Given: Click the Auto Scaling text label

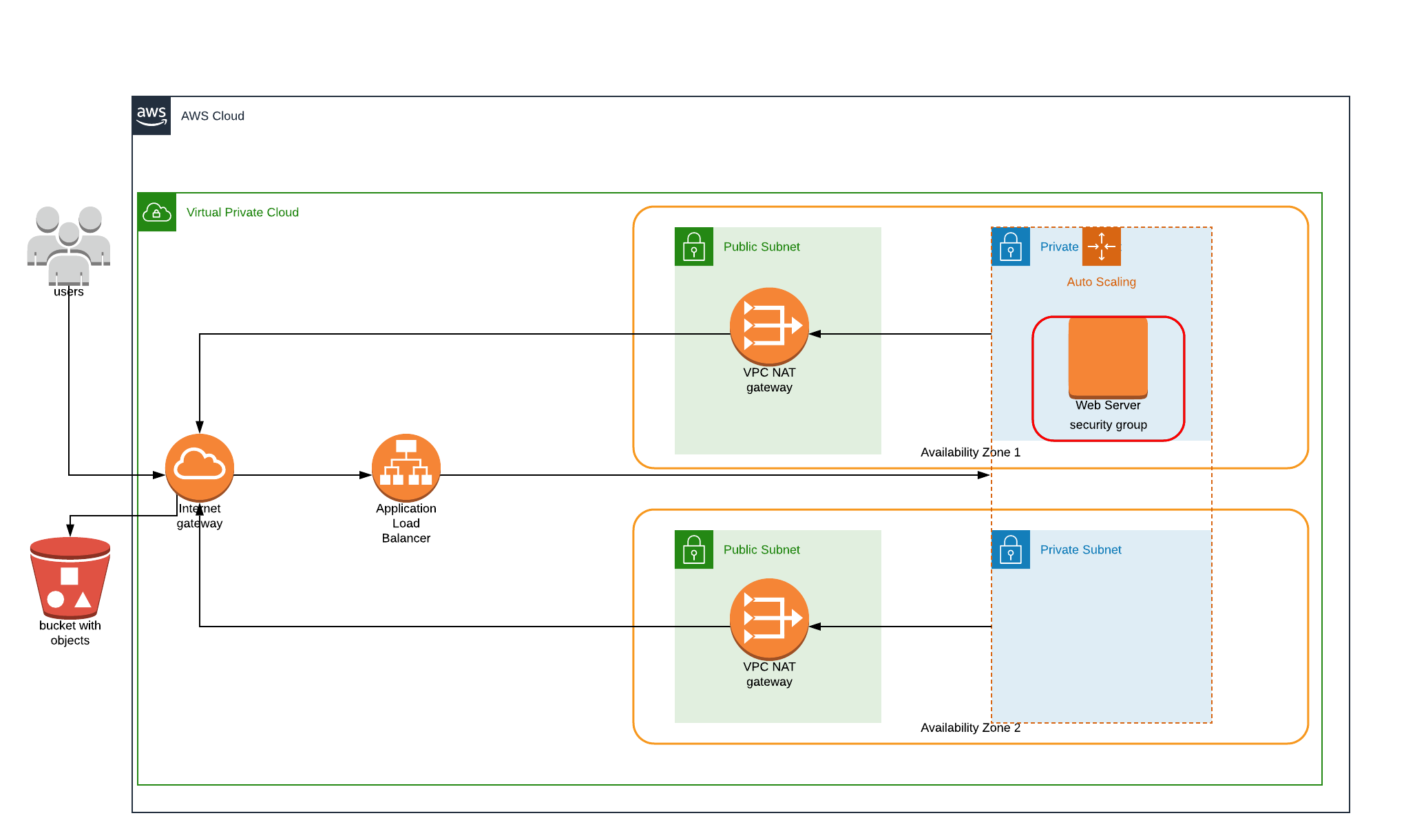Looking at the screenshot, I should click(1101, 282).
